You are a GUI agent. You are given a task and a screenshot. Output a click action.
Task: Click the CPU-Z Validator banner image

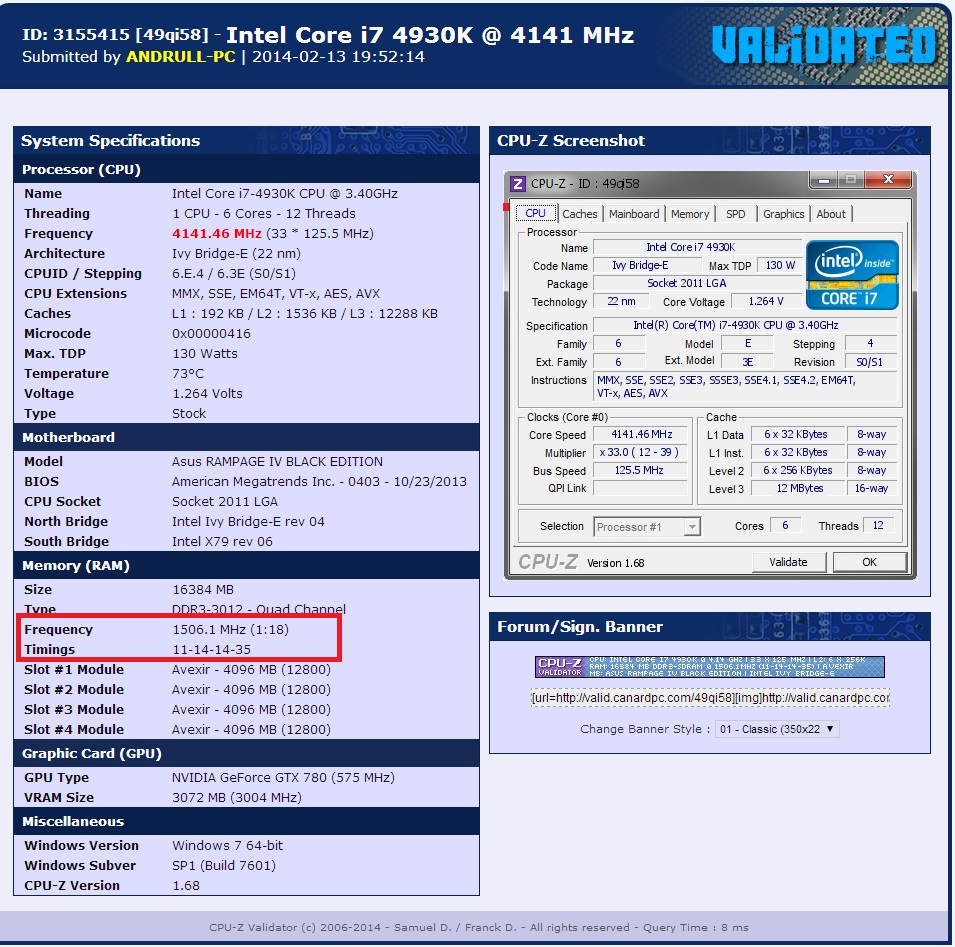point(710,667)
